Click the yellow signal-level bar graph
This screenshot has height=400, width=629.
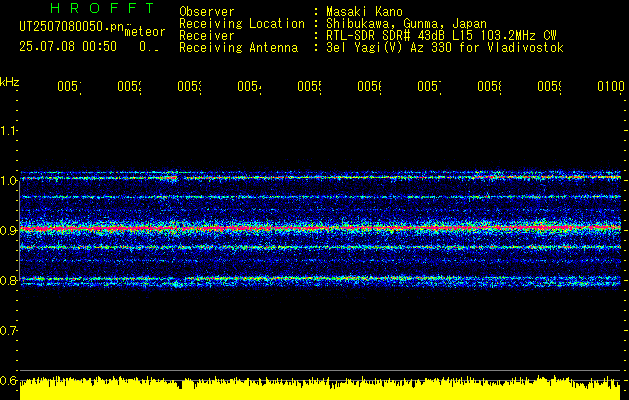[320, 388]
